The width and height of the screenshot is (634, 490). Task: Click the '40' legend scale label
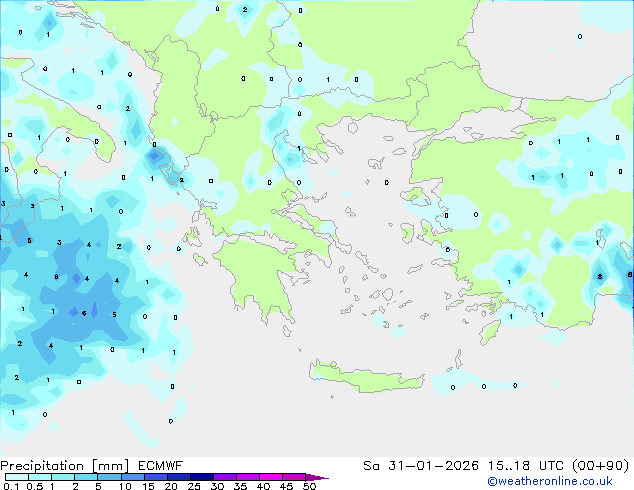(x=263, y=486)
